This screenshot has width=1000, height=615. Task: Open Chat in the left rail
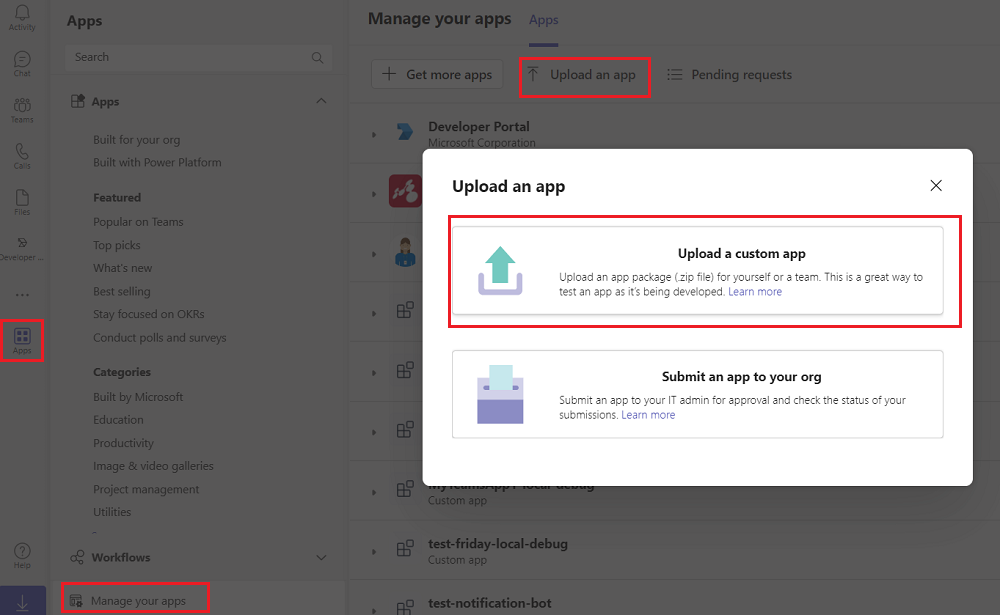point(22,64)
